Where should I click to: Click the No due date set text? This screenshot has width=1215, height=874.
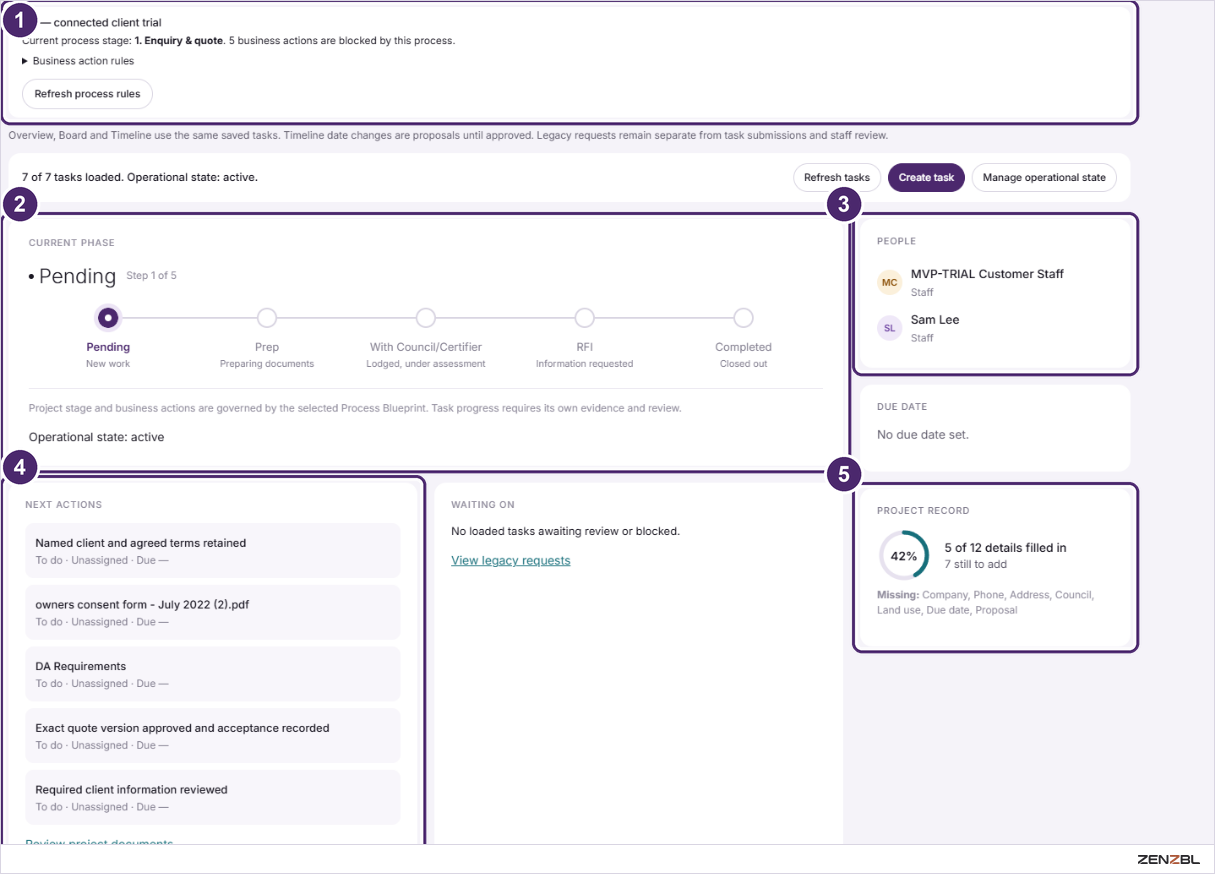923,435
